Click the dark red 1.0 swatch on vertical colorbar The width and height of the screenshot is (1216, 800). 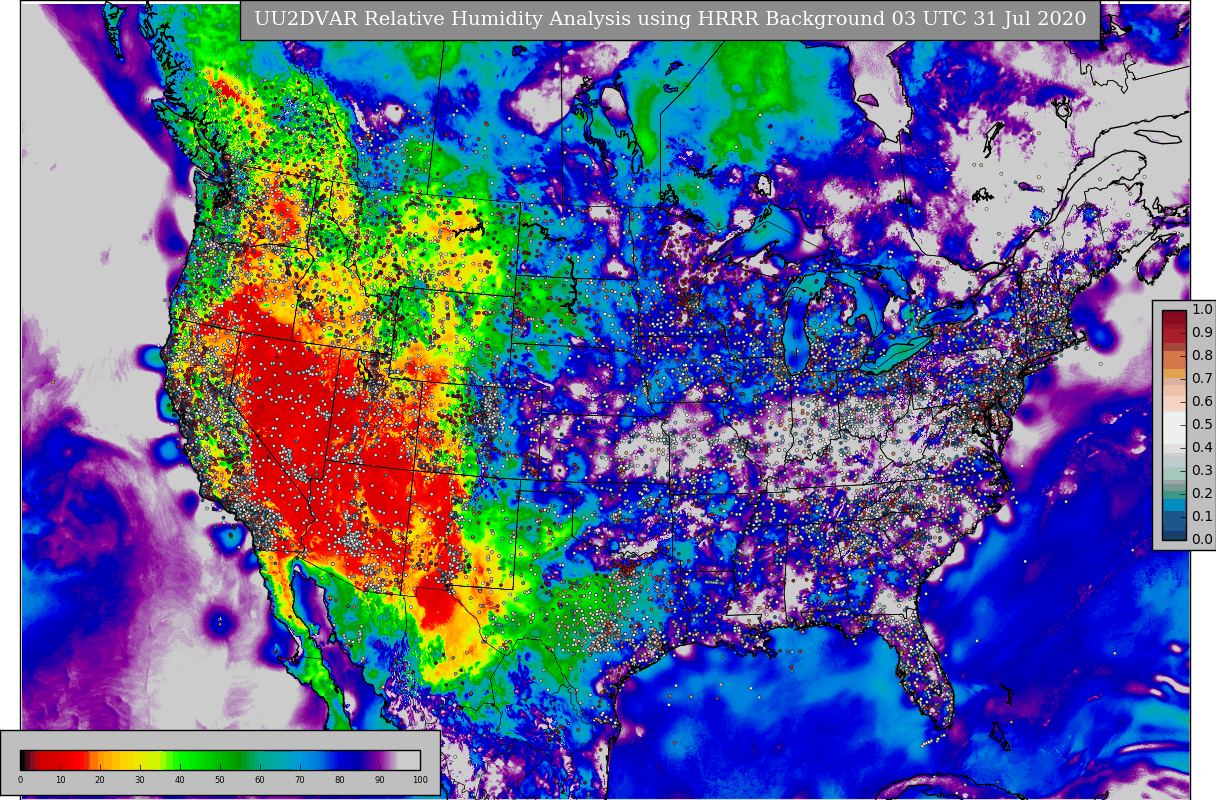[1174, 317]
